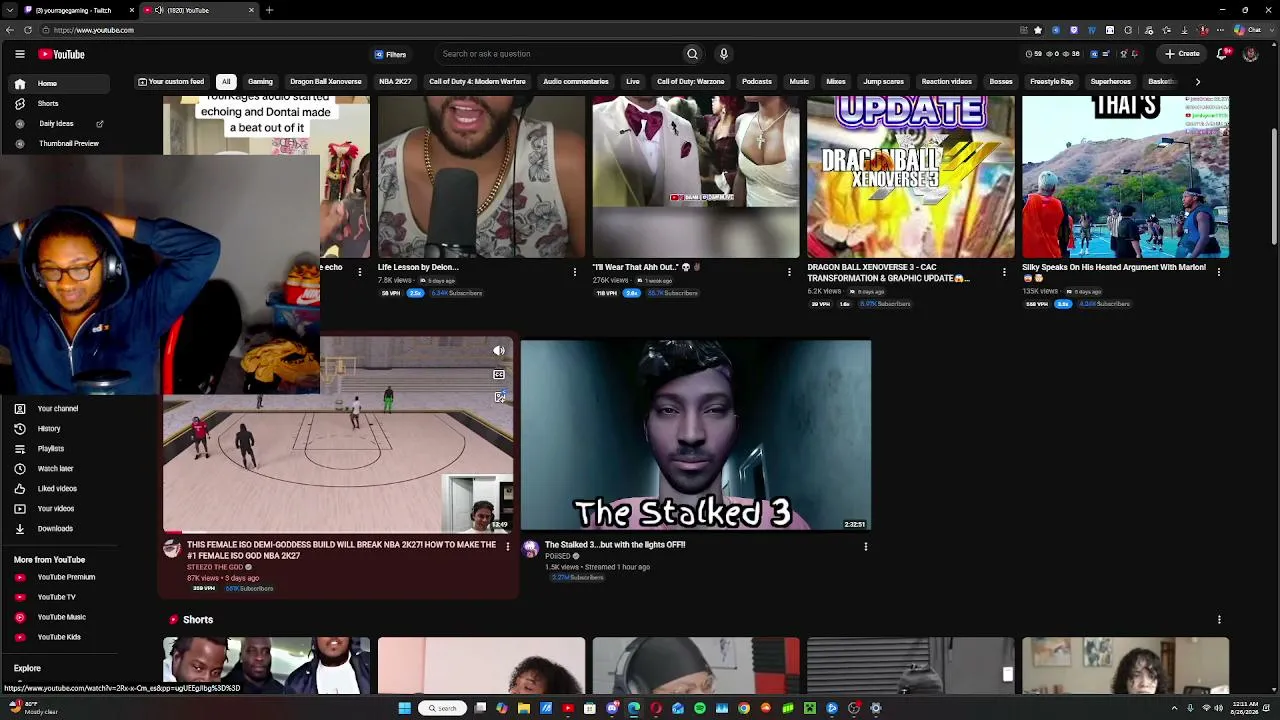Select the Audio commentaries chip
The image size is (1280, 720).
coord(575,82)
